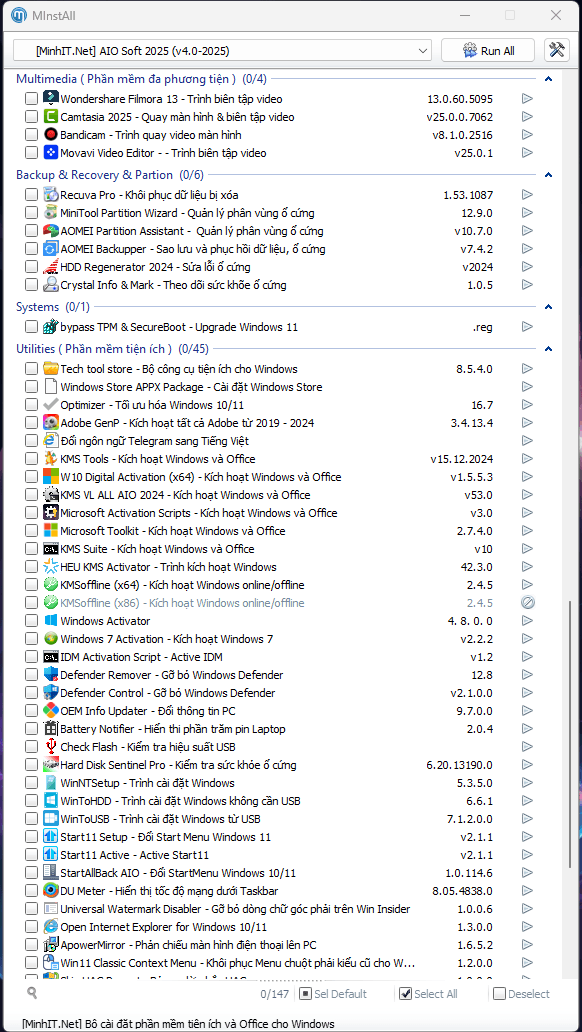Select the WinNTSetup checkbox
Viewport: 582px width, 1032px height.
31,783
